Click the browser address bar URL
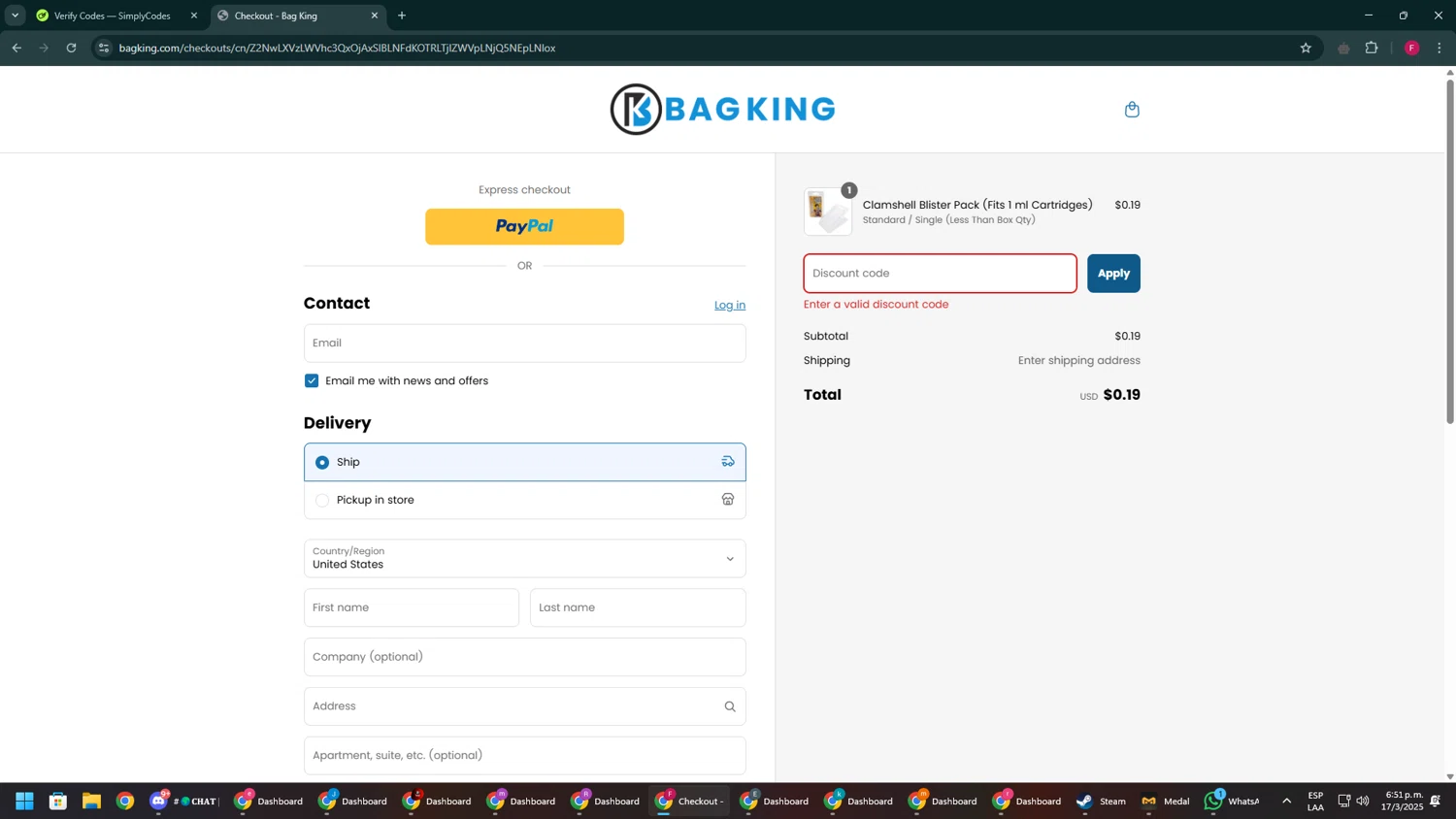1456x819 pixels. pyautogui.click(x=337, y=48)
